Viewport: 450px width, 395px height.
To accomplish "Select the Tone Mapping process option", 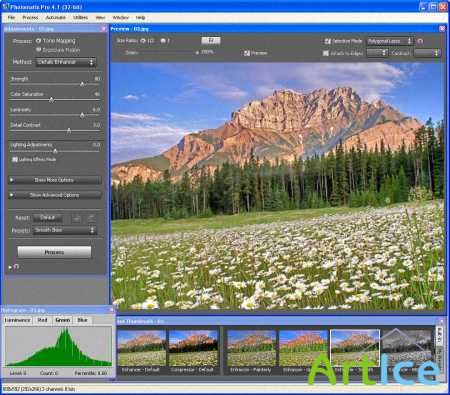I will [38, 41].
